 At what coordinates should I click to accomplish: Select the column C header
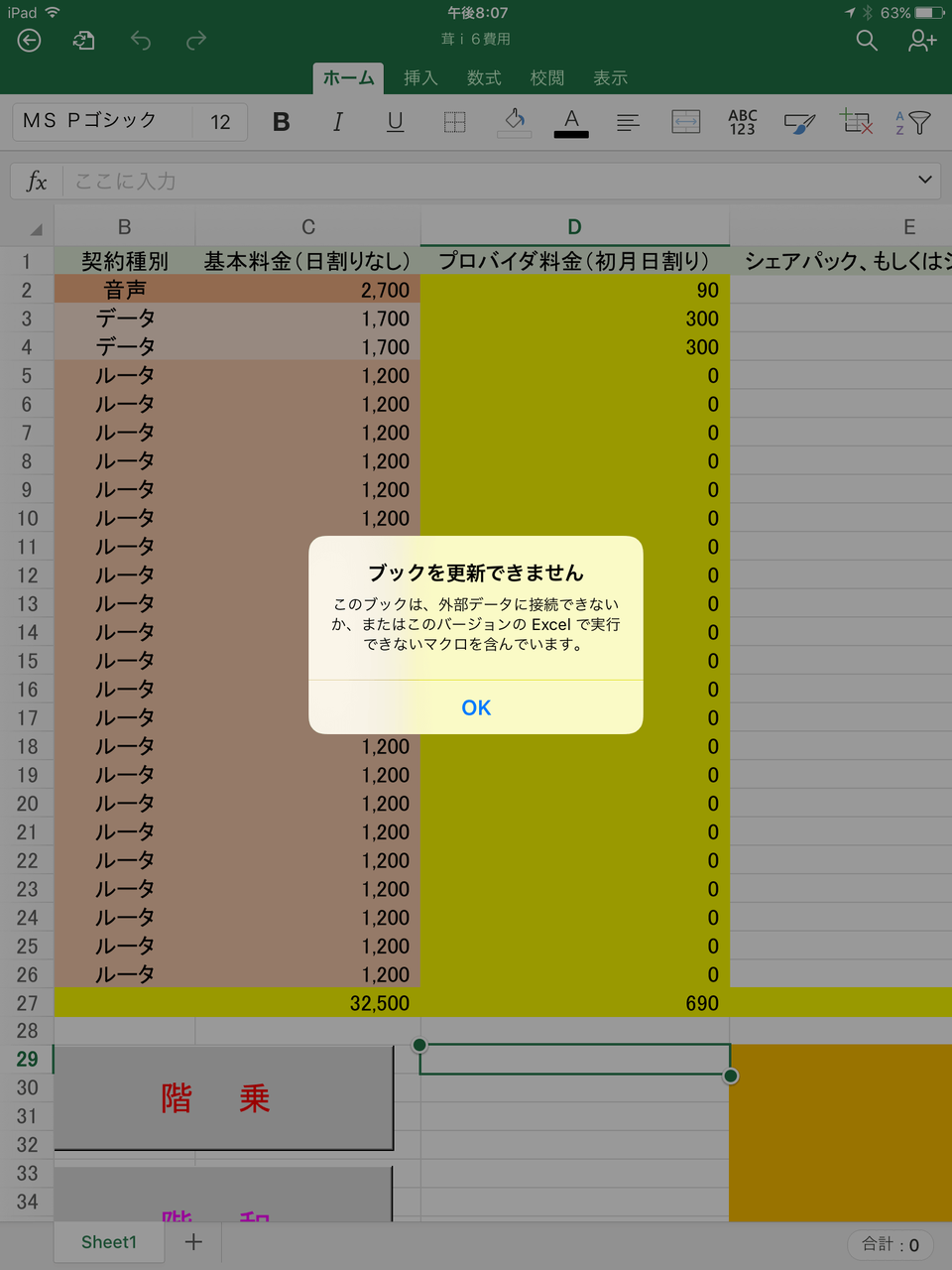(308, 227)
